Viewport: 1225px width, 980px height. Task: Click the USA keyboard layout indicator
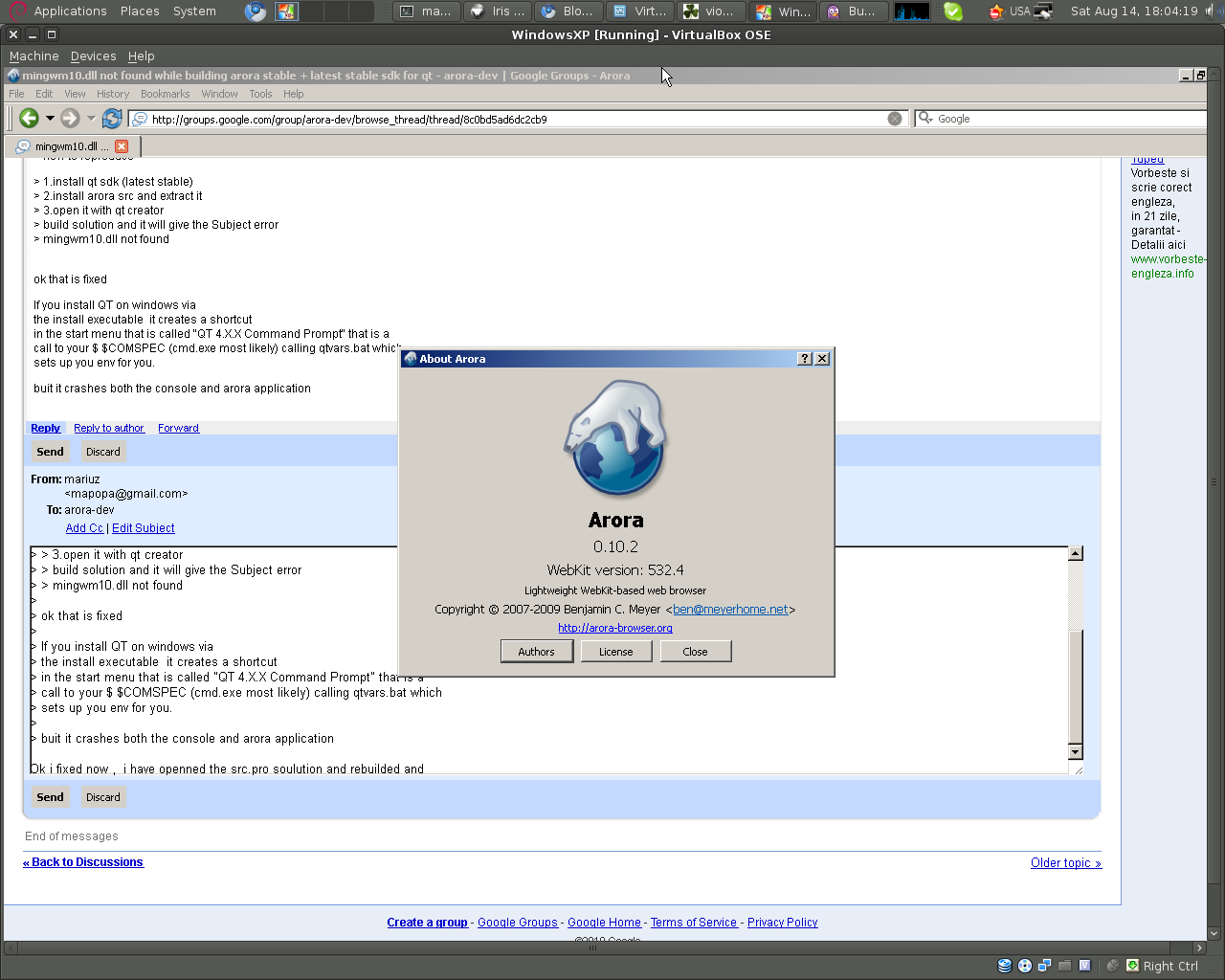coord(1020,11)
